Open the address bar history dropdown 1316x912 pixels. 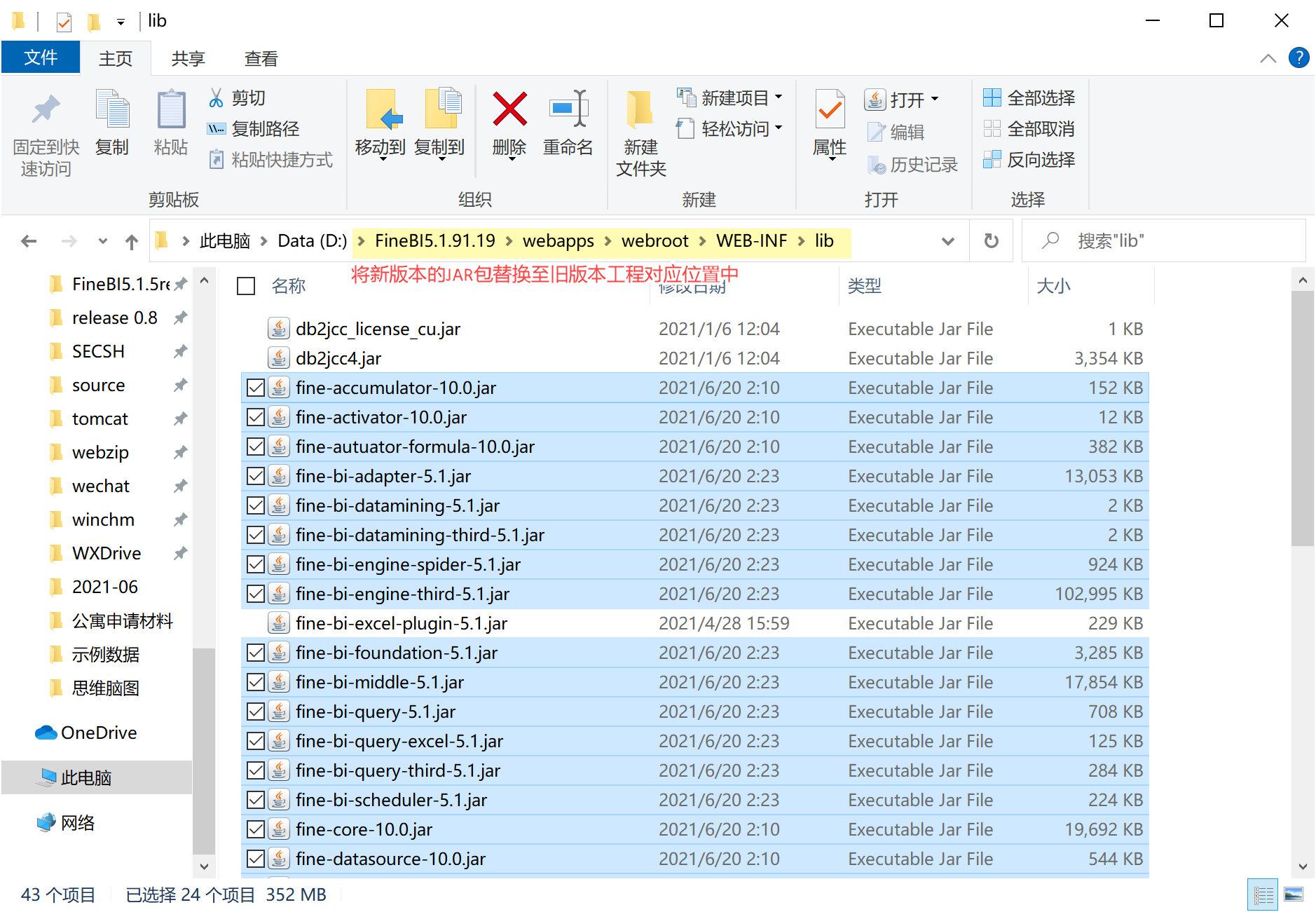(x=948, y=241)
